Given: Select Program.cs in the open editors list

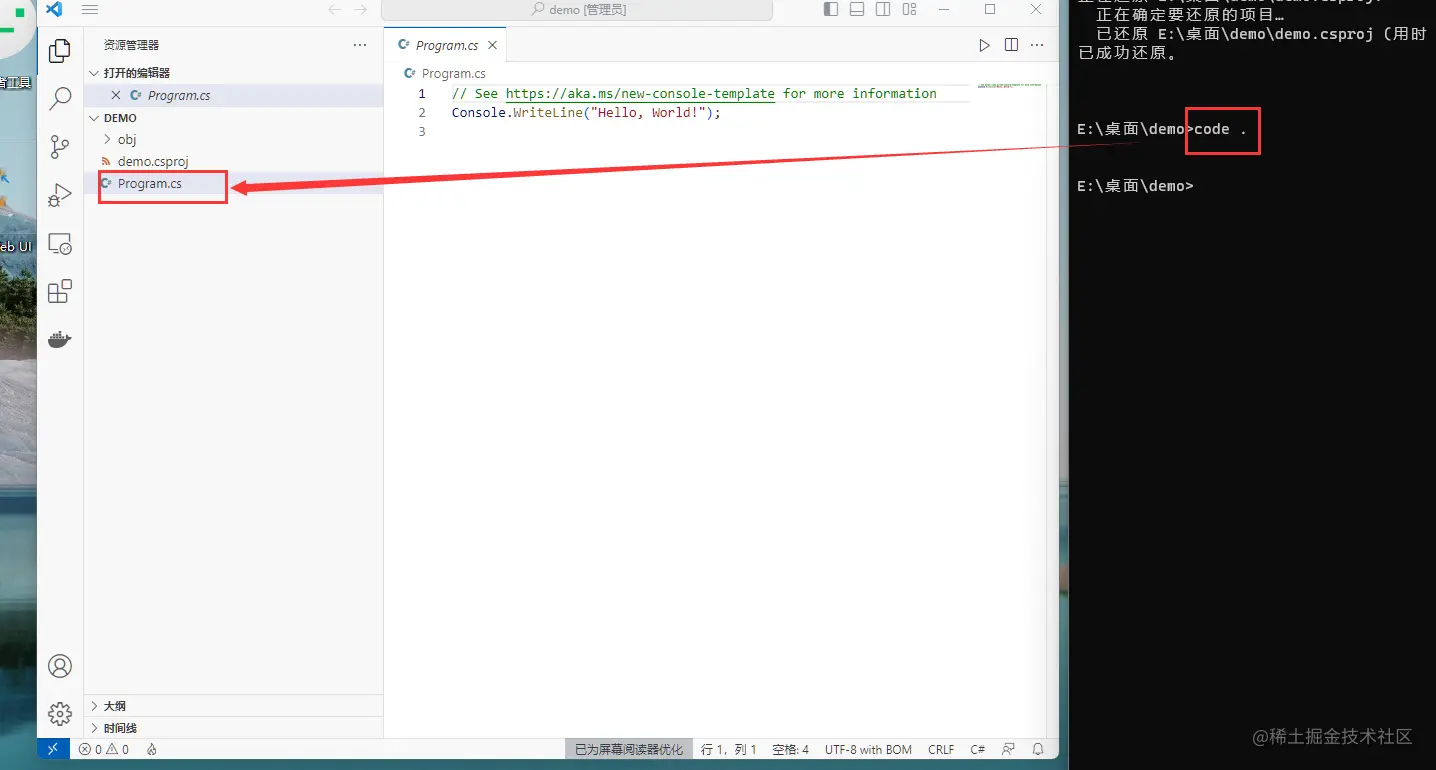Looking at the screenshot, I should [179, 96].
